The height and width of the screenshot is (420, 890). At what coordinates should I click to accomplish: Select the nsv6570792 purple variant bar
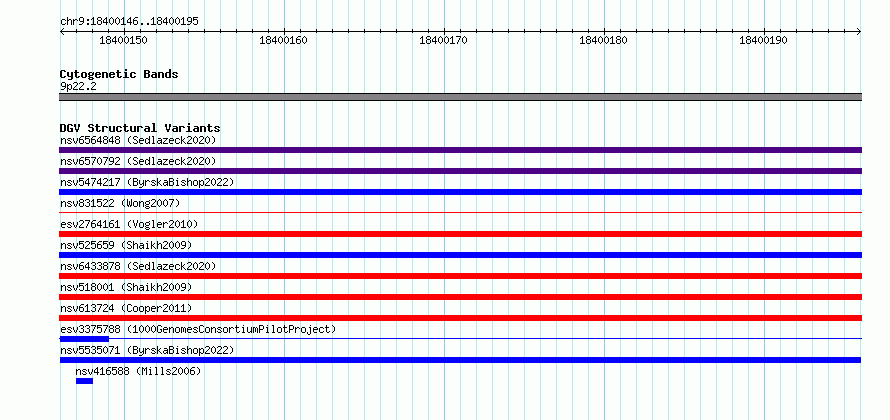[460, 171]
